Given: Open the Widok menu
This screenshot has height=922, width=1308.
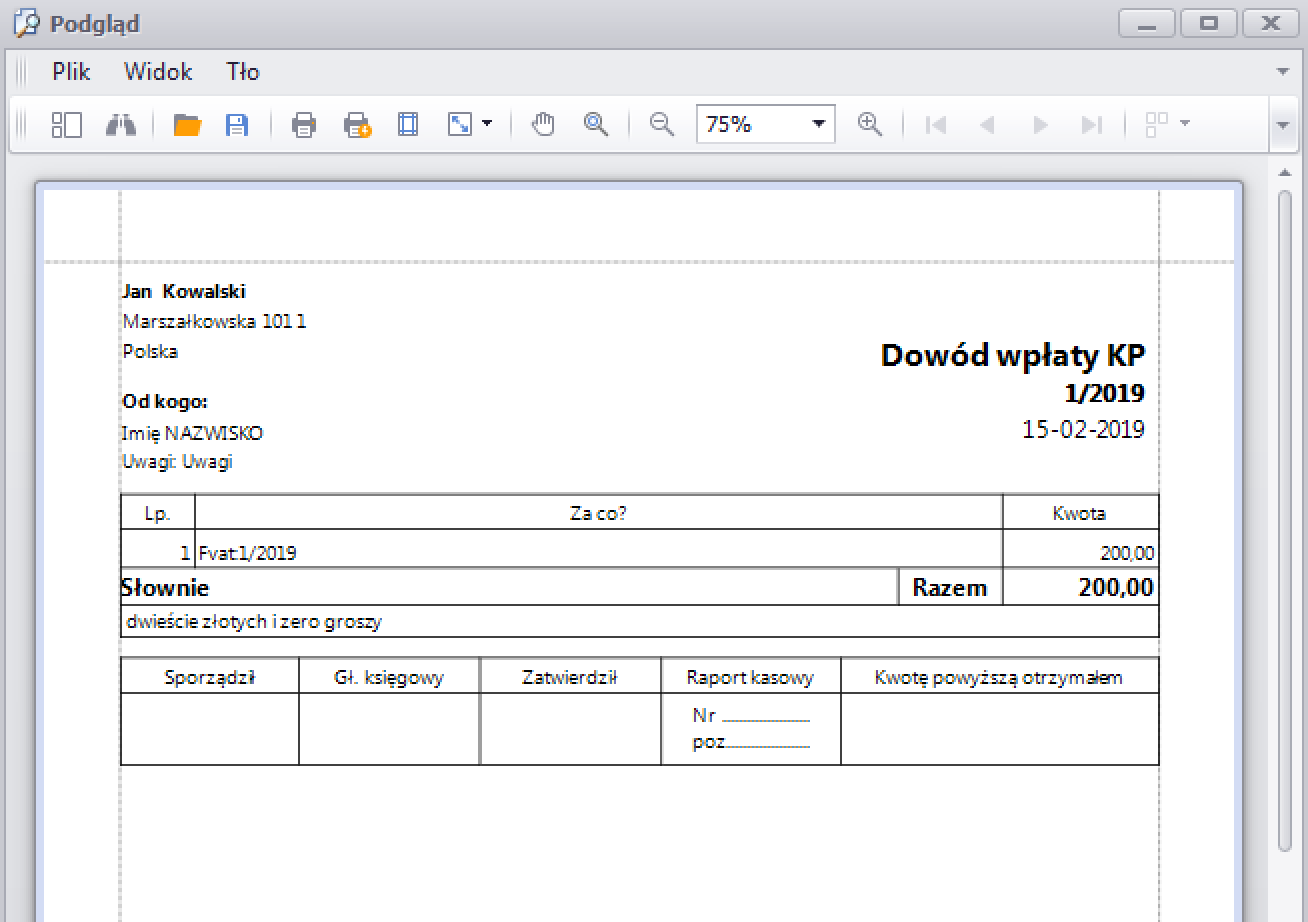Looking at the screenshot, I should click(158, 72).
